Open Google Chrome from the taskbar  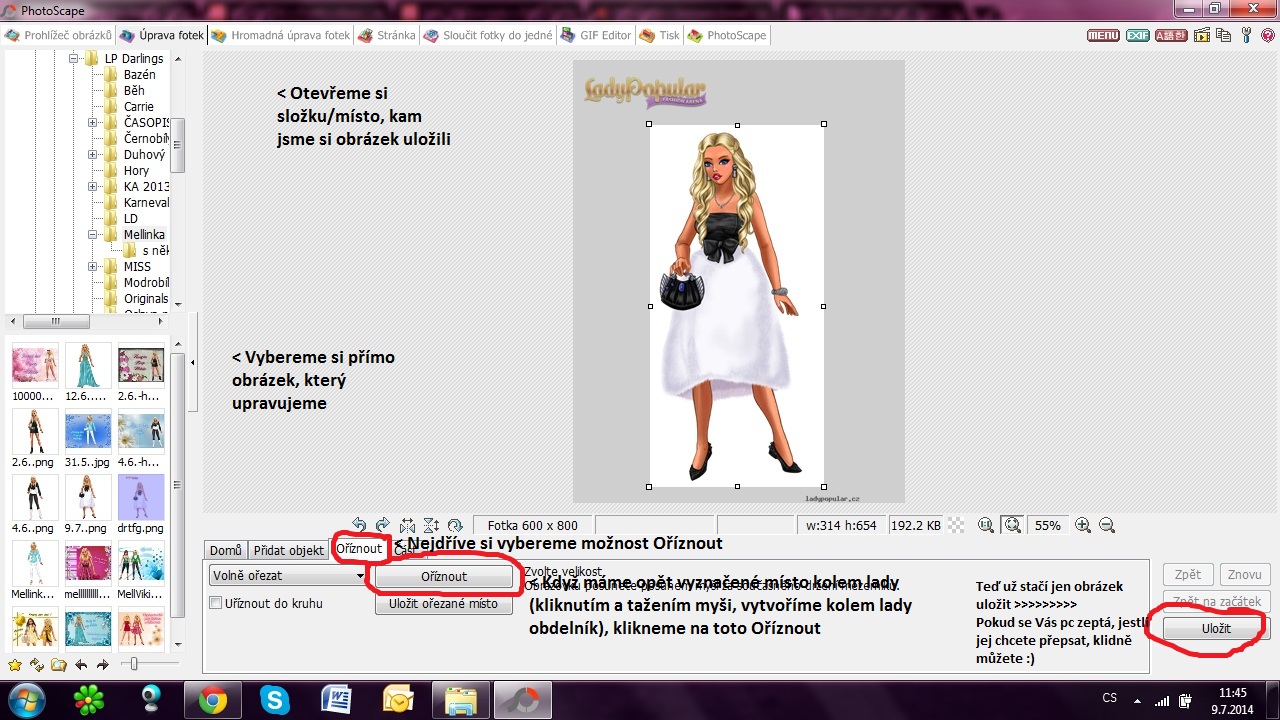coord(212,699)
